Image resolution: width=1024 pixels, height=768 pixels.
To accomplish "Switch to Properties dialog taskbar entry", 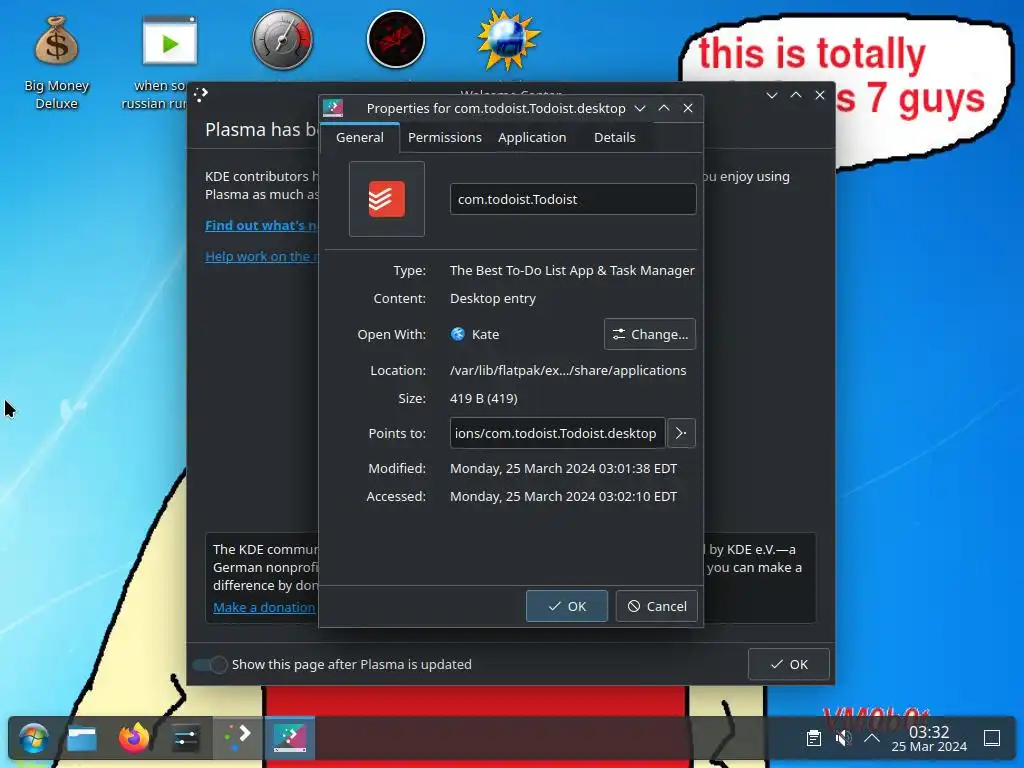I will coord(289,738).
